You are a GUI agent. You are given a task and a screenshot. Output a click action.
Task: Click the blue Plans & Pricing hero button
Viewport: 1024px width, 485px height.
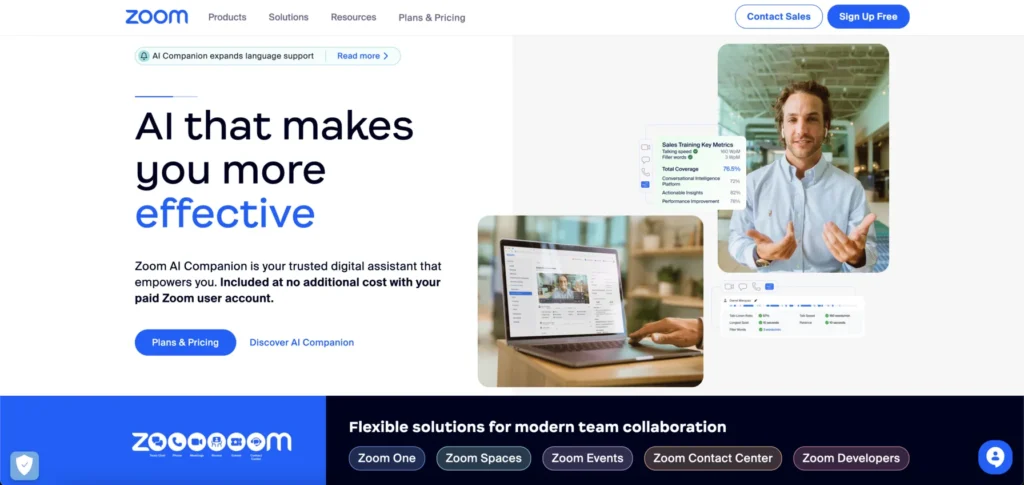pos(185,342)
